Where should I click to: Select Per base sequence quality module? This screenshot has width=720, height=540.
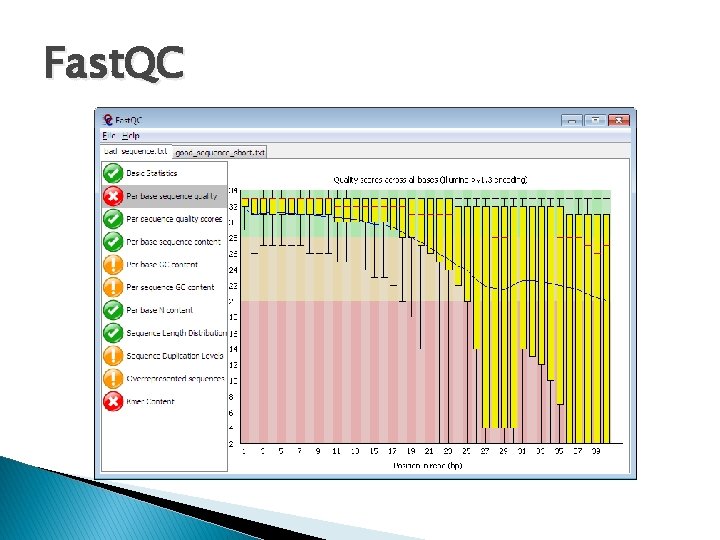point(164,196)
